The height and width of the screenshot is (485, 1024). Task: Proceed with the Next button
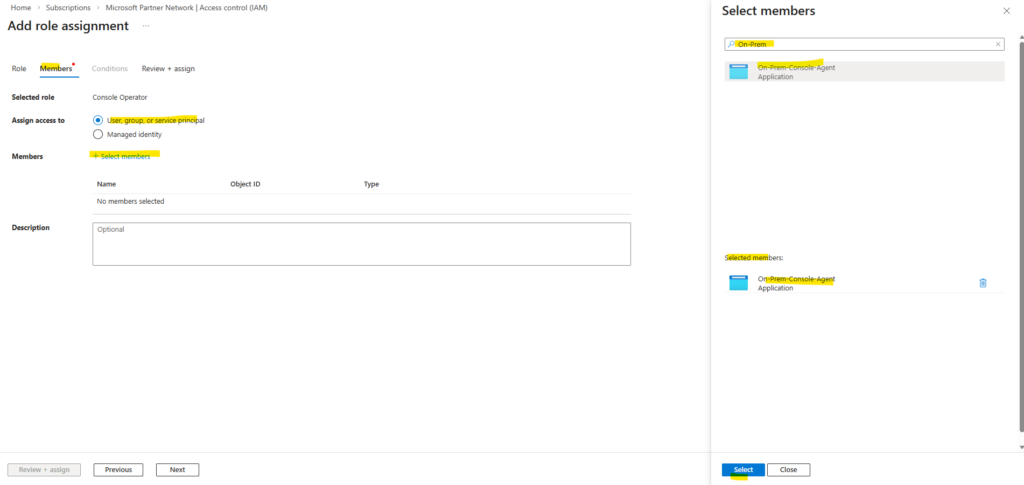point(177,469)
